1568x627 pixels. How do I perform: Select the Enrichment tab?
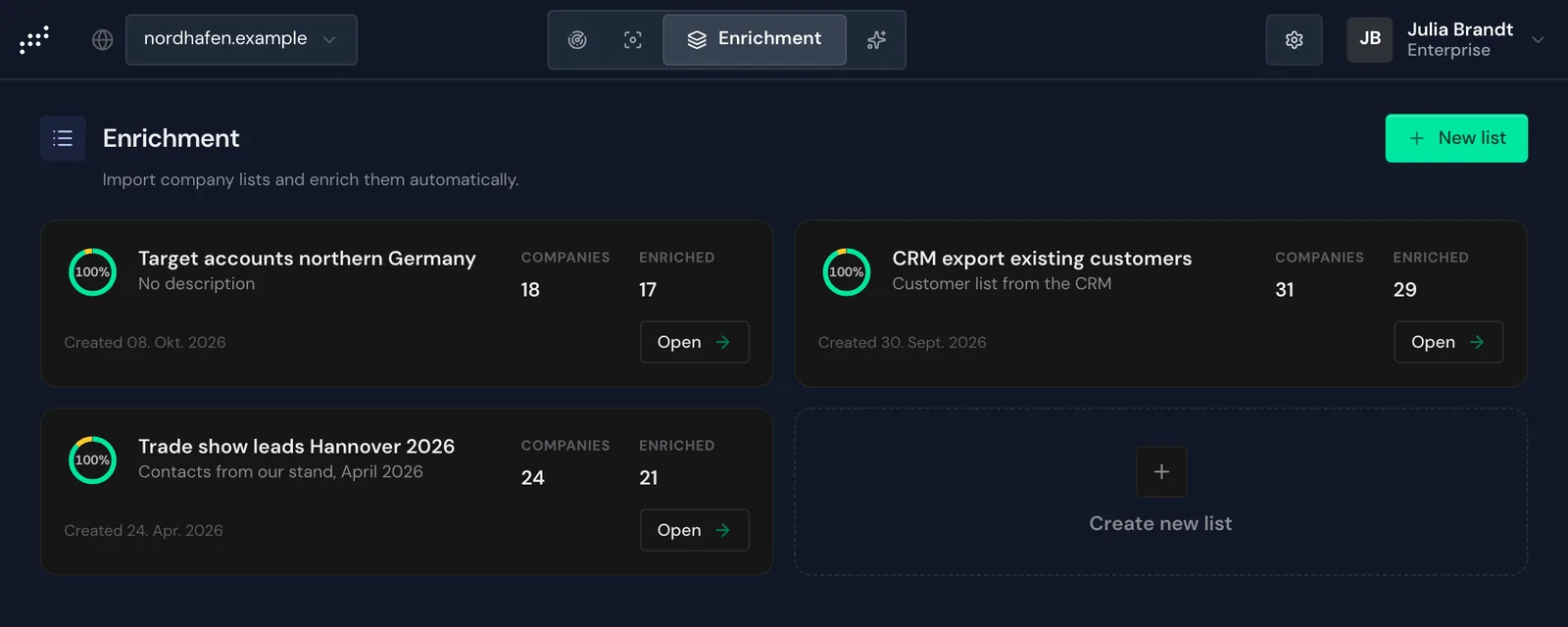click(755, 39)
